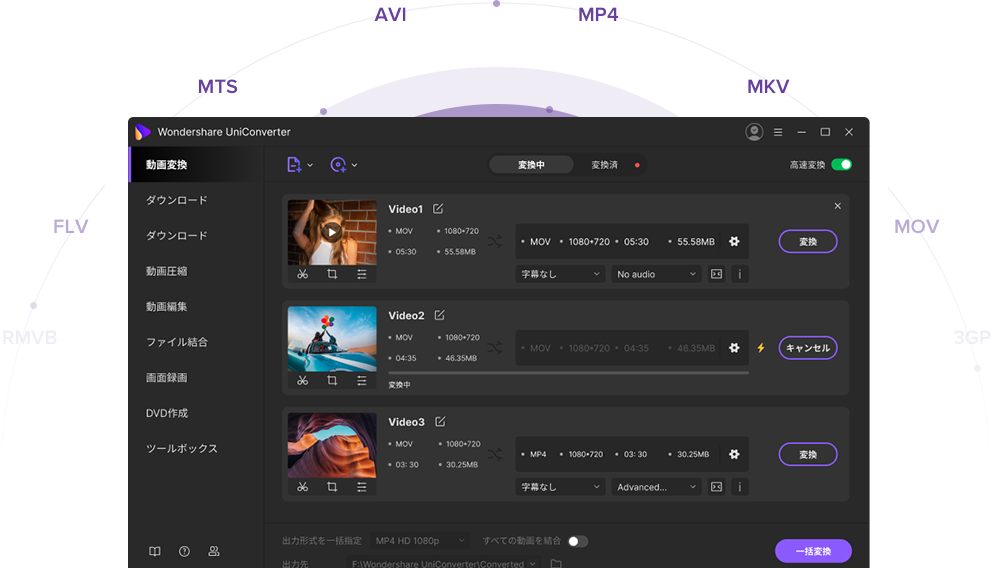991x568 pixels.
Task: Select 動画変換 in sidebar
Action: point(197,165)
